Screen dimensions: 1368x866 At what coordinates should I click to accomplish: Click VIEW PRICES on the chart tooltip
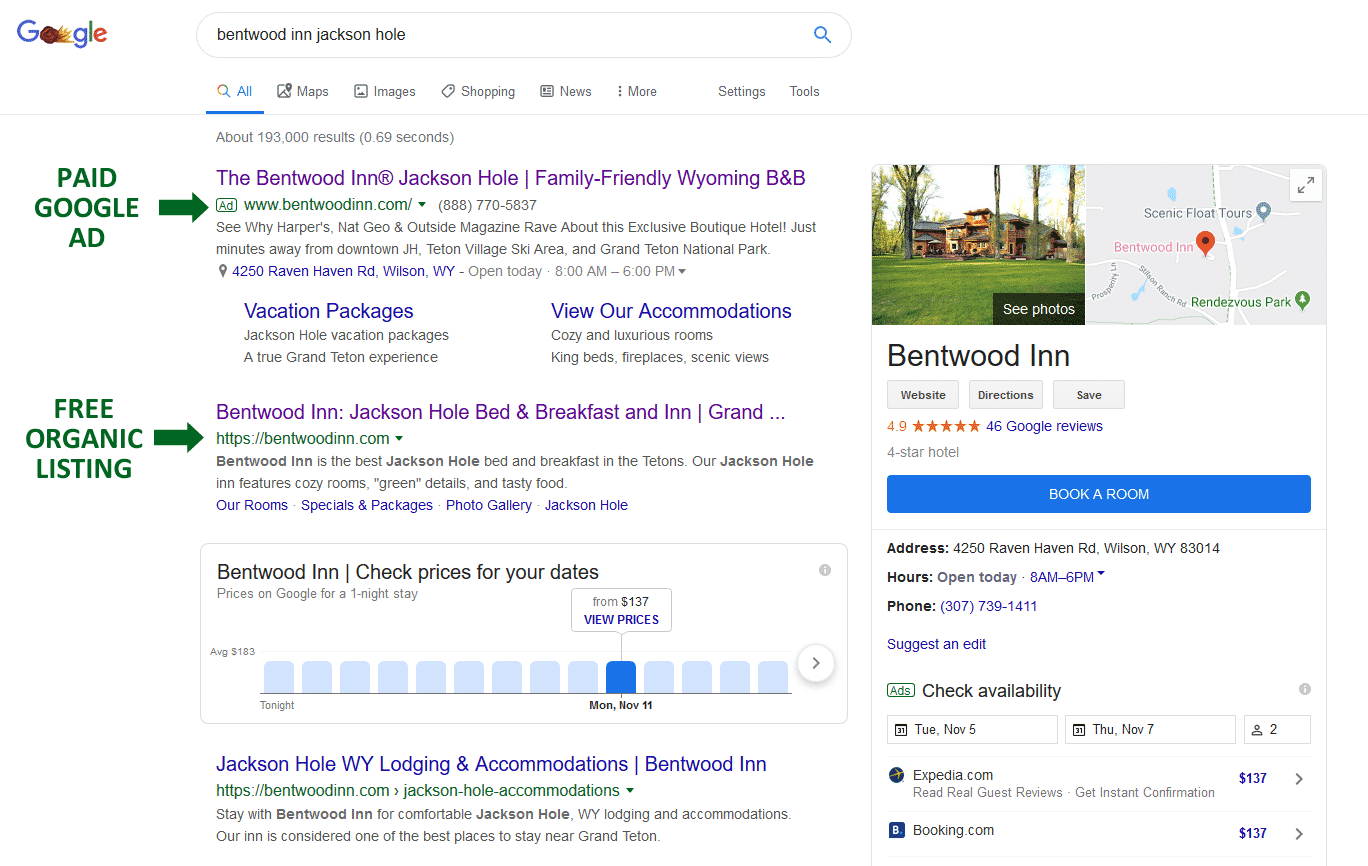click(621, 620)
